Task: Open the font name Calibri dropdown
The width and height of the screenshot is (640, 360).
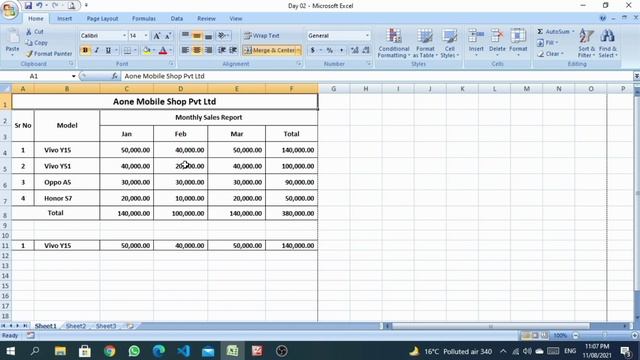Action: point(124,36)
